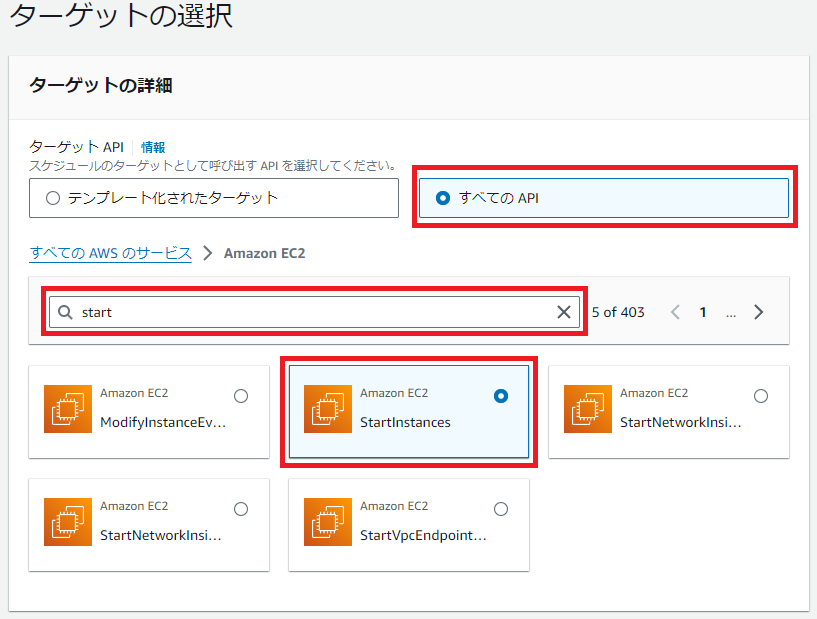The width and height of the screenshot is (817, 619).
Task: Open the 情報 info link
Action: [153, 147]
